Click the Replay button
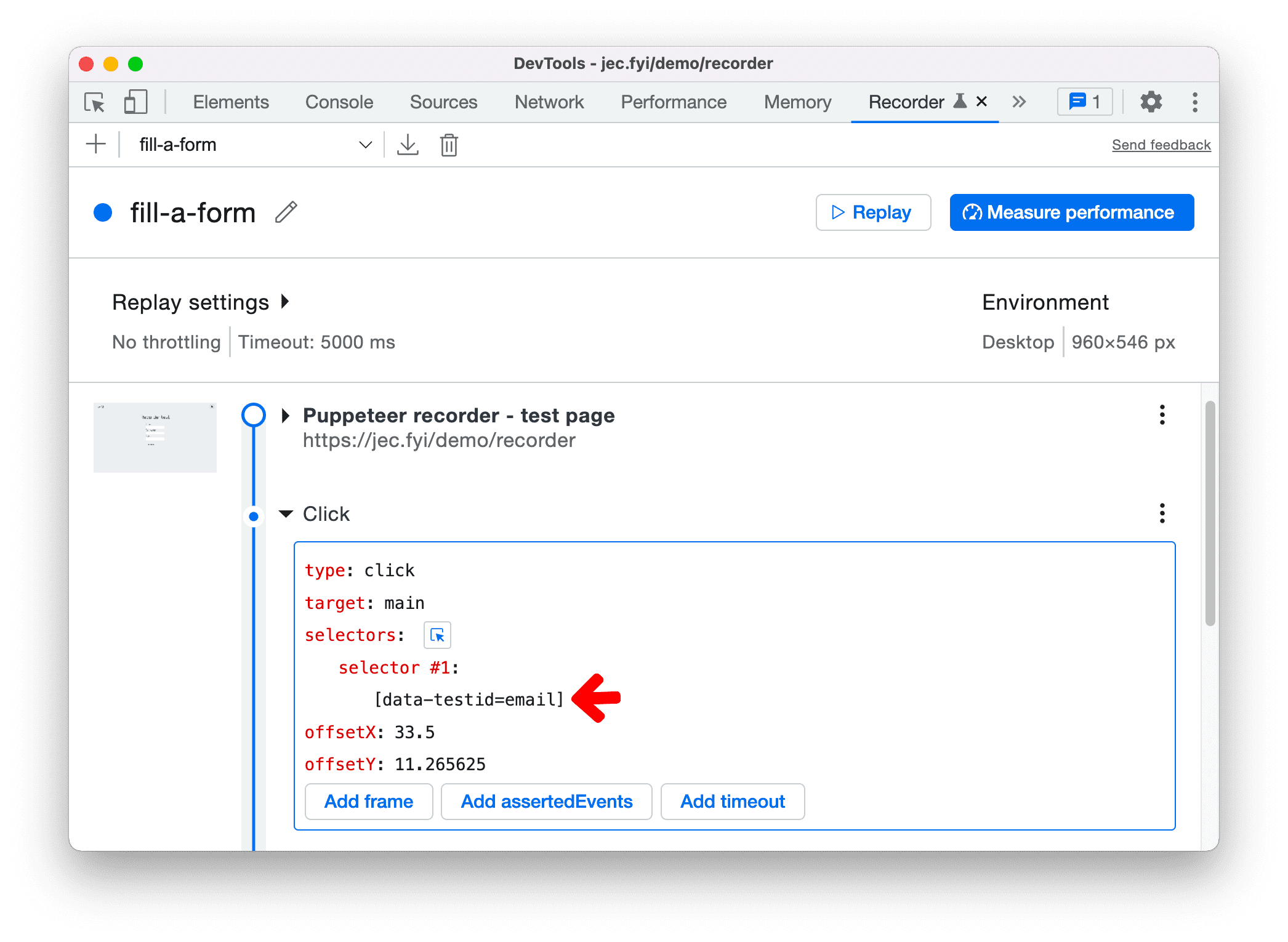Screen dimensions: 1288x942 click(x=878, y=212)
